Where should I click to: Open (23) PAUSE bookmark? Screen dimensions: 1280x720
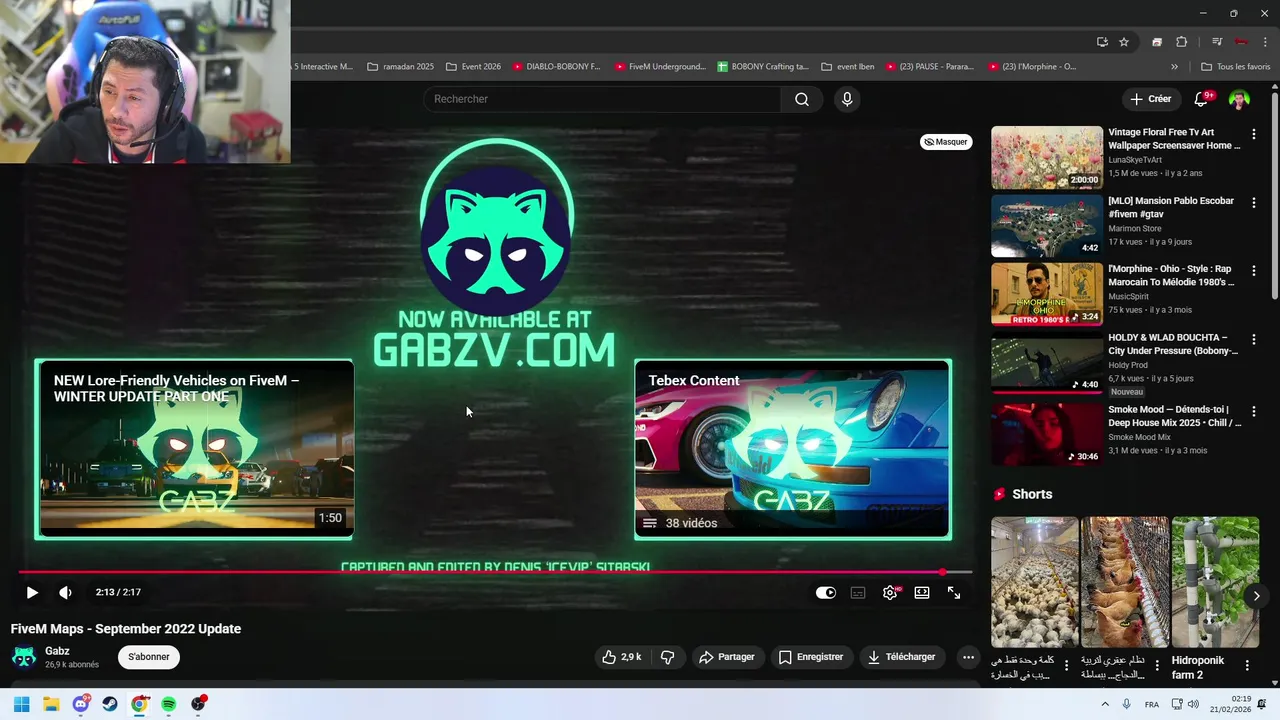pyautogui.click(x=930, y=67)
